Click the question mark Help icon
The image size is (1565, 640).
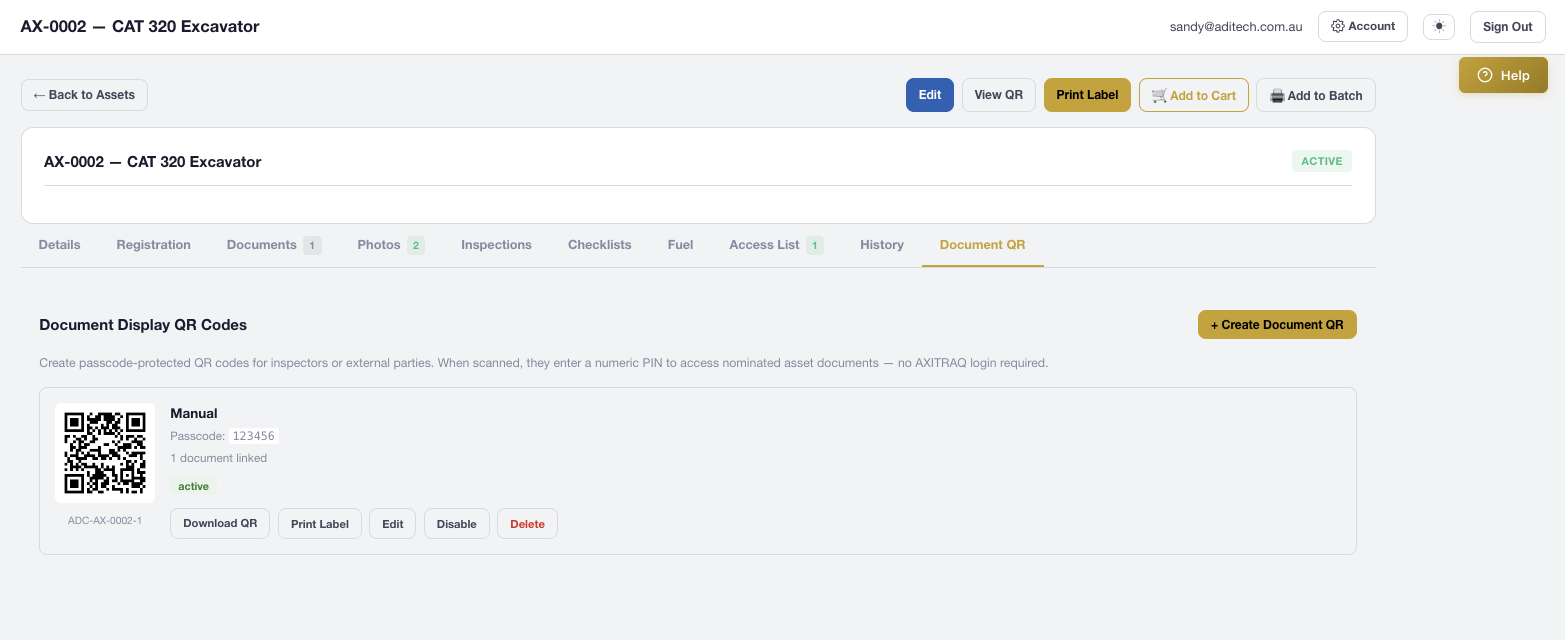tap(1485, 75)
